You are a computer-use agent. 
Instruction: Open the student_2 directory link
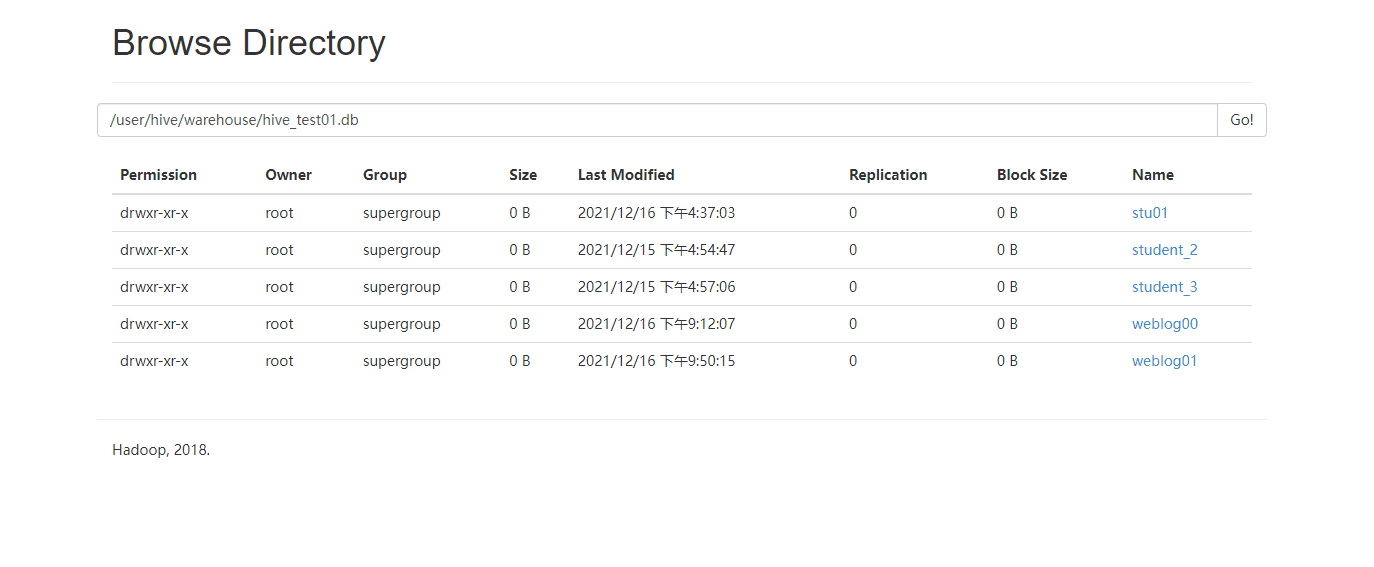pyautogui.click(x=1164, y=250)
